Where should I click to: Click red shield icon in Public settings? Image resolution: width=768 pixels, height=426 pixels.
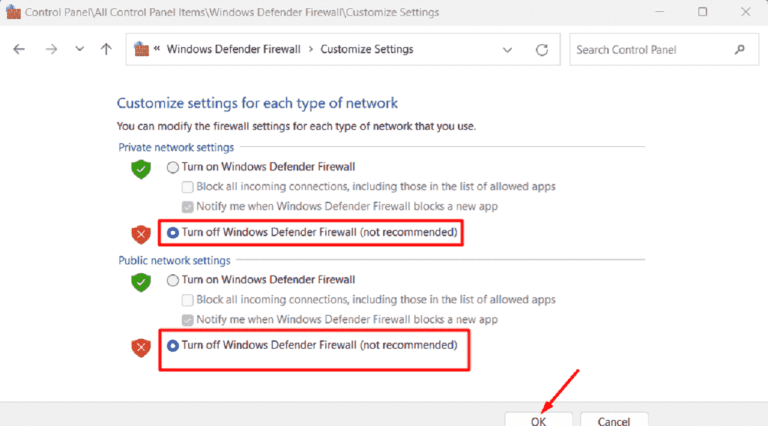click(x=141, y=348)
